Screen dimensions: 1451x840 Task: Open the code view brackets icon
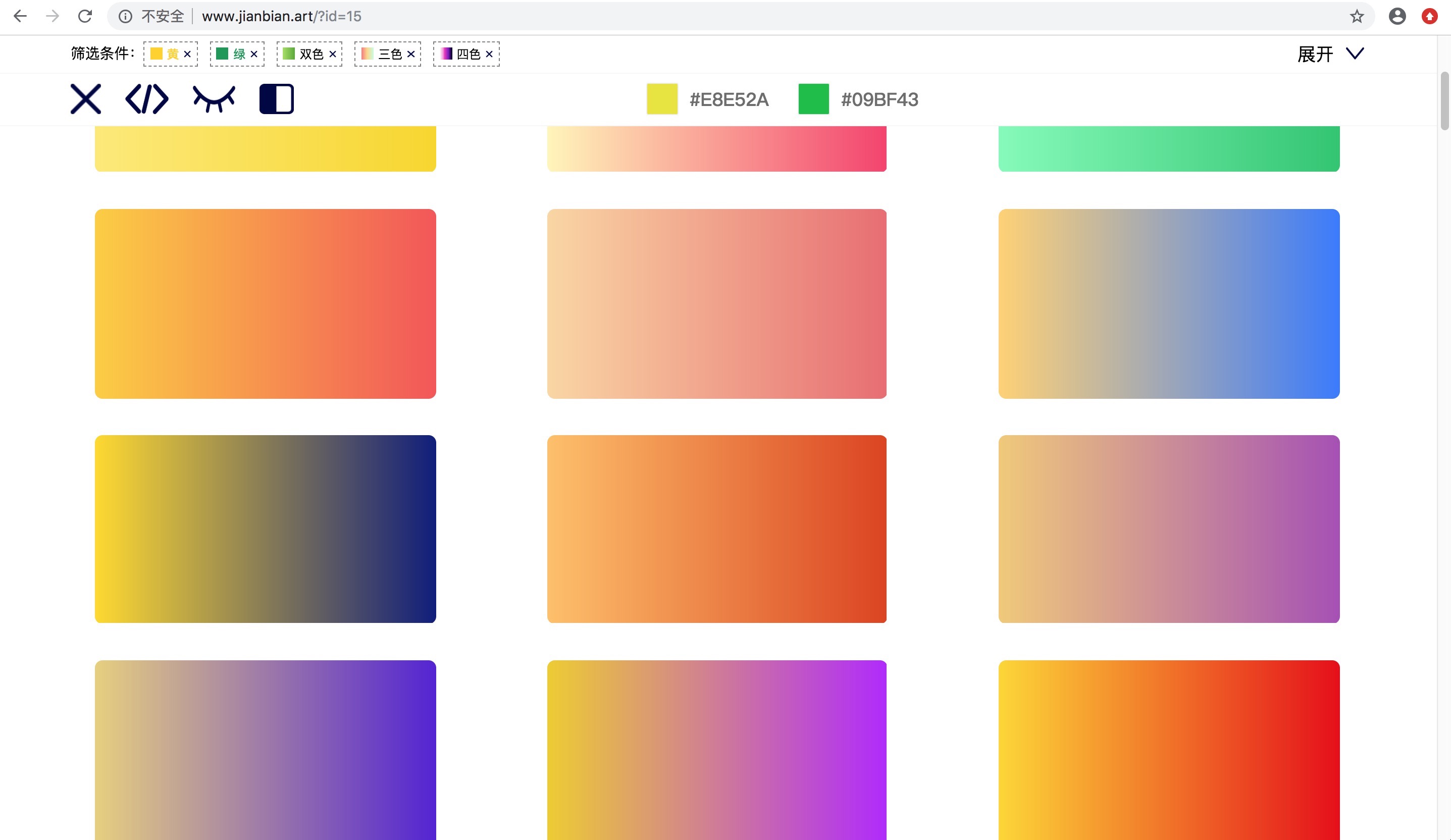point(147,99)
